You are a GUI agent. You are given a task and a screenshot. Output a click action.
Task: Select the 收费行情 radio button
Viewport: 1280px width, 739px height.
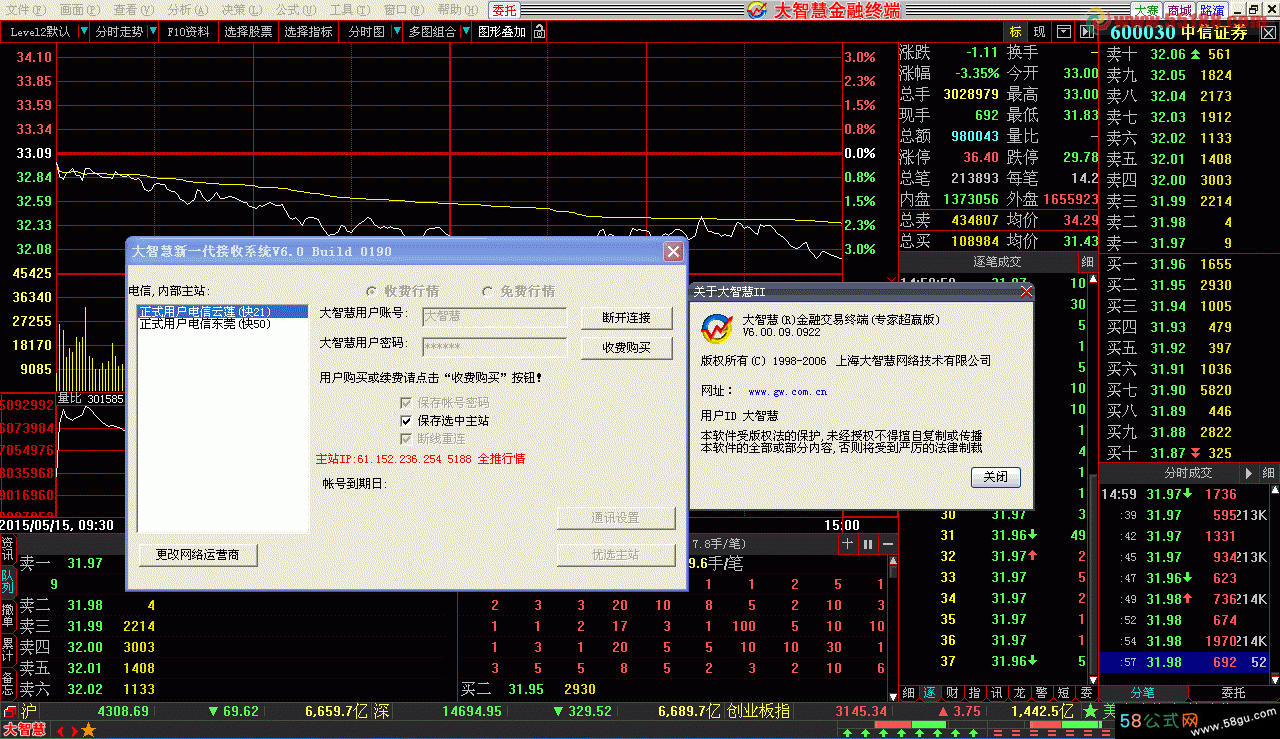pyautogui.click(x=373, y=291)
